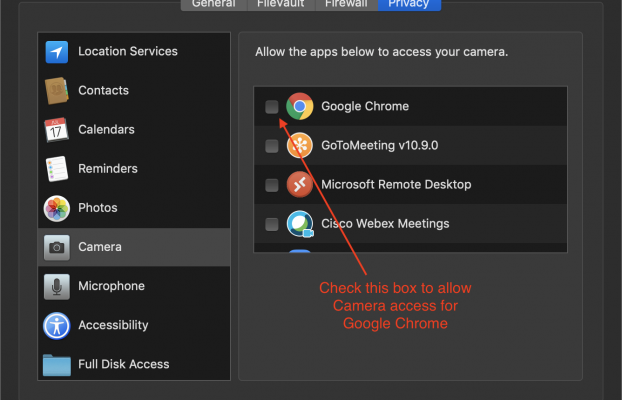Switch to the General tab
Viewport: 622px width, 400px height.
pyautogui.click(x=213, y=4)
